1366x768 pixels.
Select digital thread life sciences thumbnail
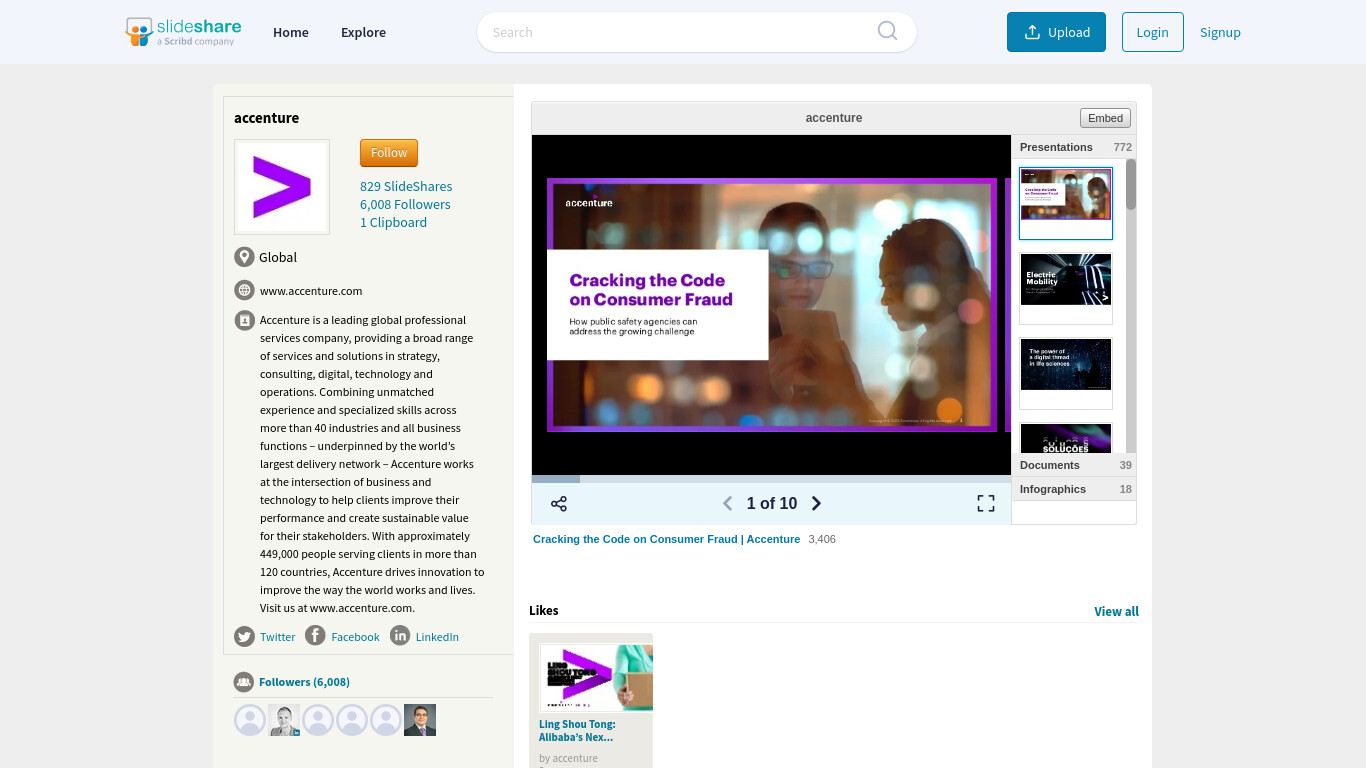click(1066, 373)
